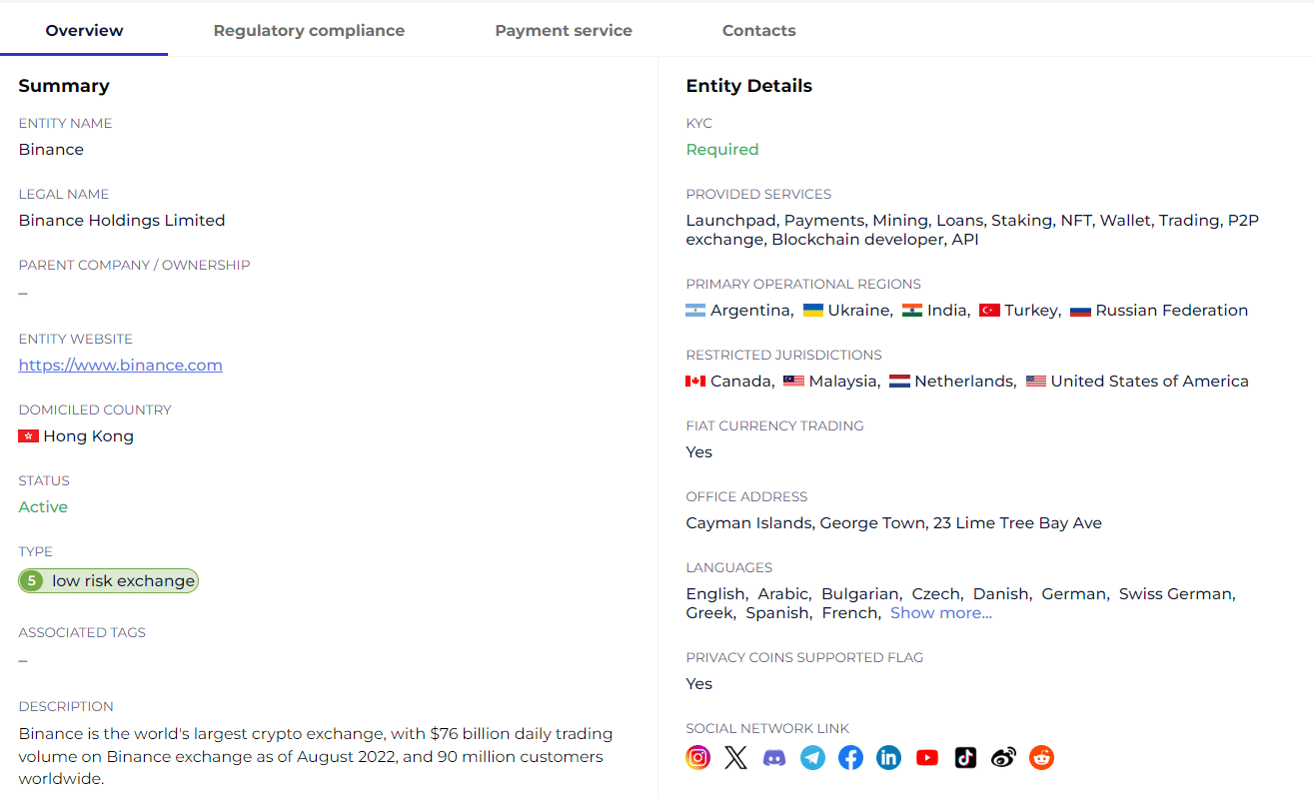Open the Telegram social link icon
This screenshot has width=1314, height=812.
[813, 758]
